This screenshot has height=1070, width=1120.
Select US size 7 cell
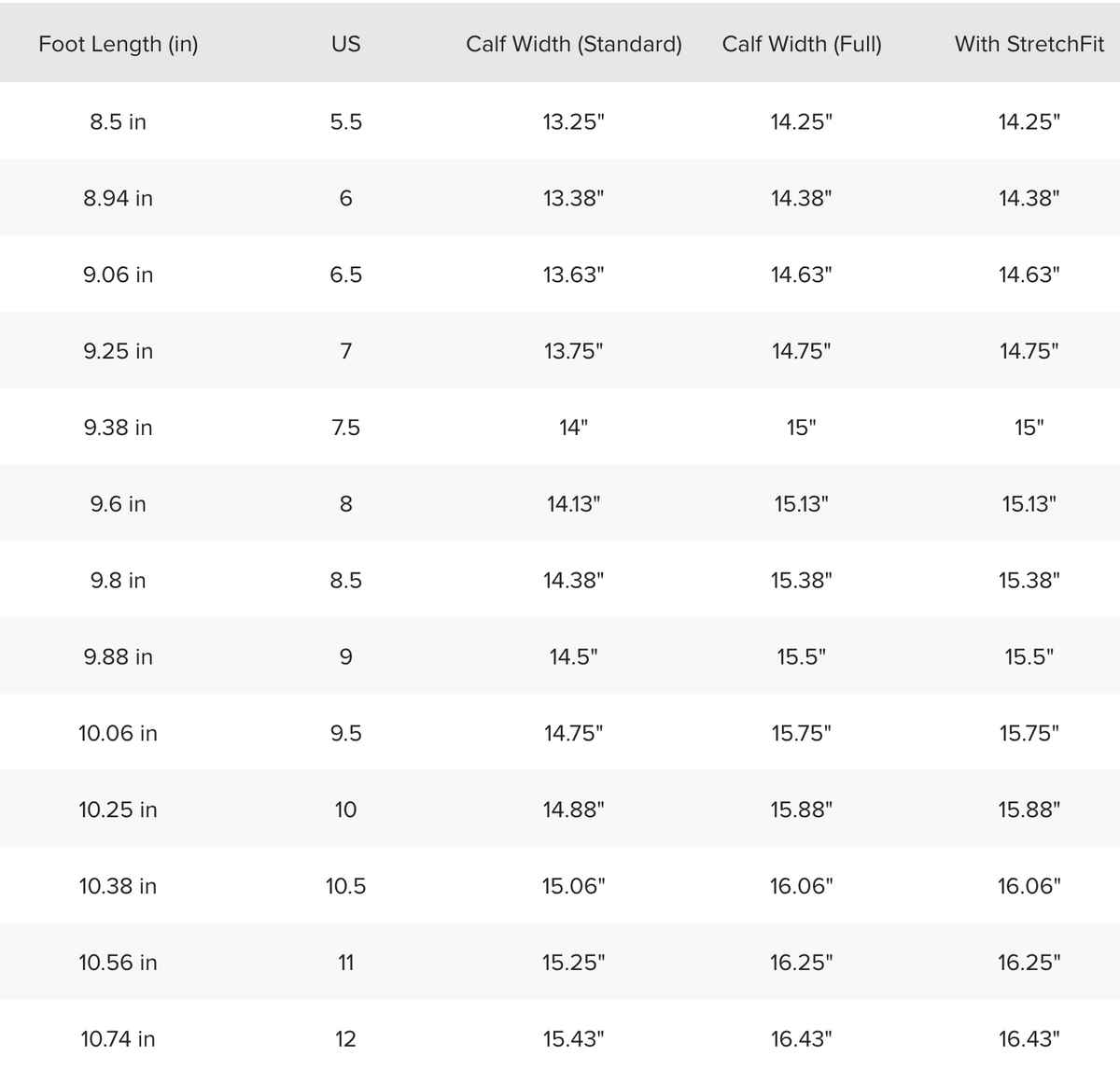coord(345,351)
